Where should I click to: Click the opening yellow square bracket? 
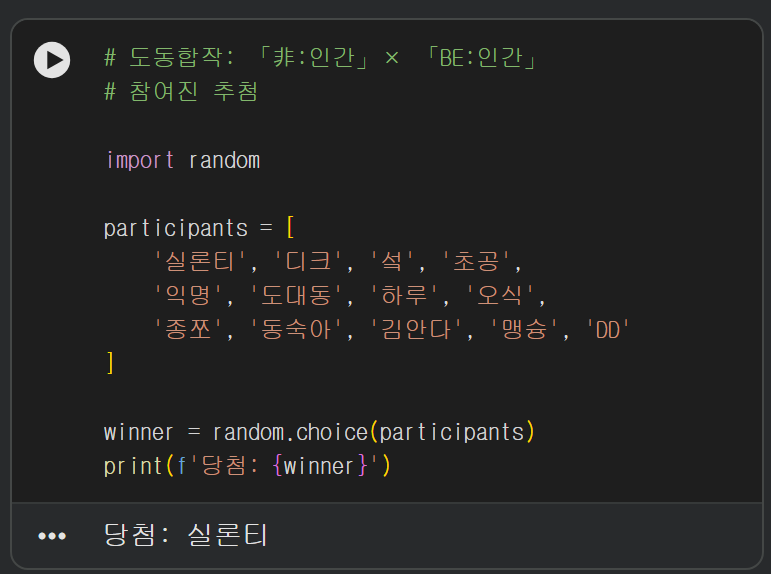(x=290, y=228)
